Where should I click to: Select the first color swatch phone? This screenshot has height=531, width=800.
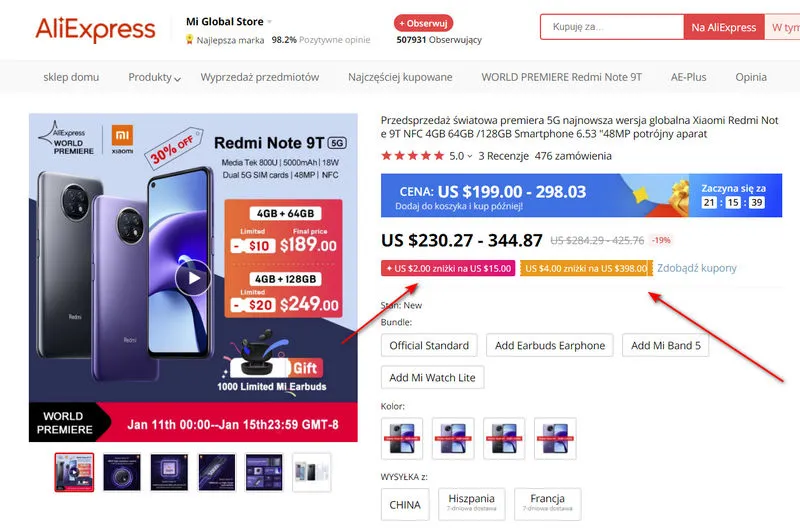click(x=402, y=438)
